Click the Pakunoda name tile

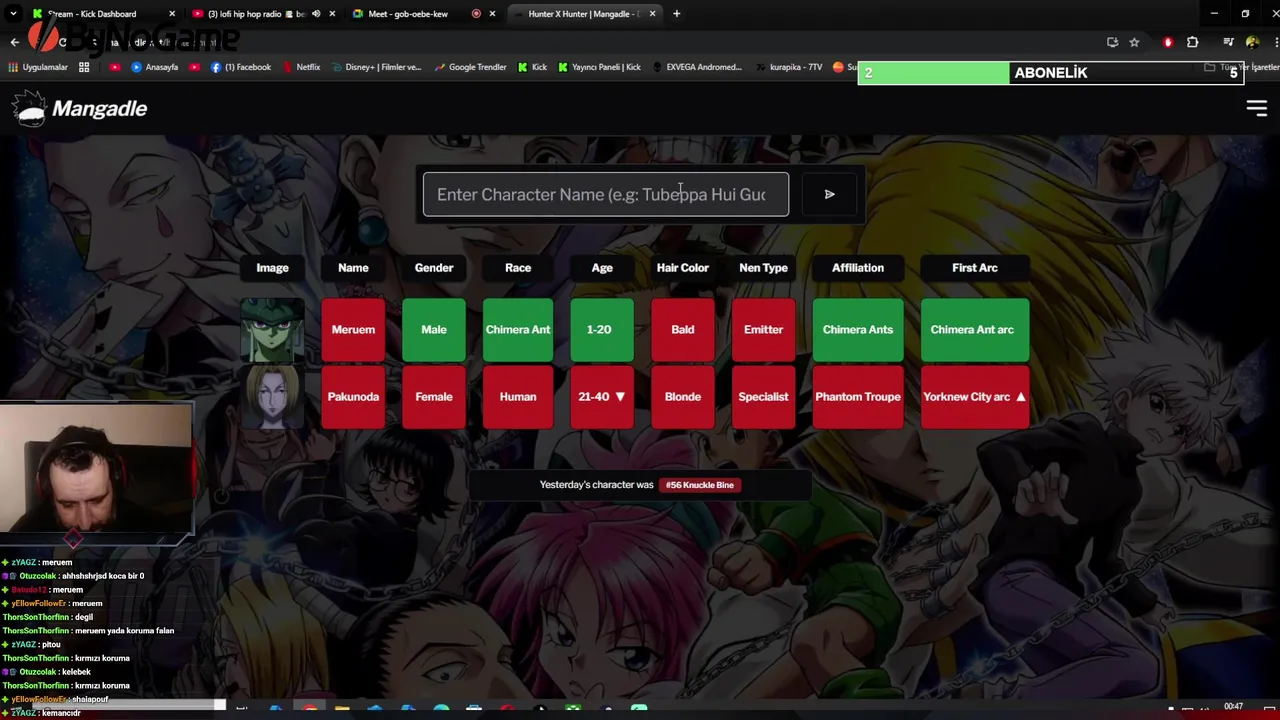click(x=353, y=397)
